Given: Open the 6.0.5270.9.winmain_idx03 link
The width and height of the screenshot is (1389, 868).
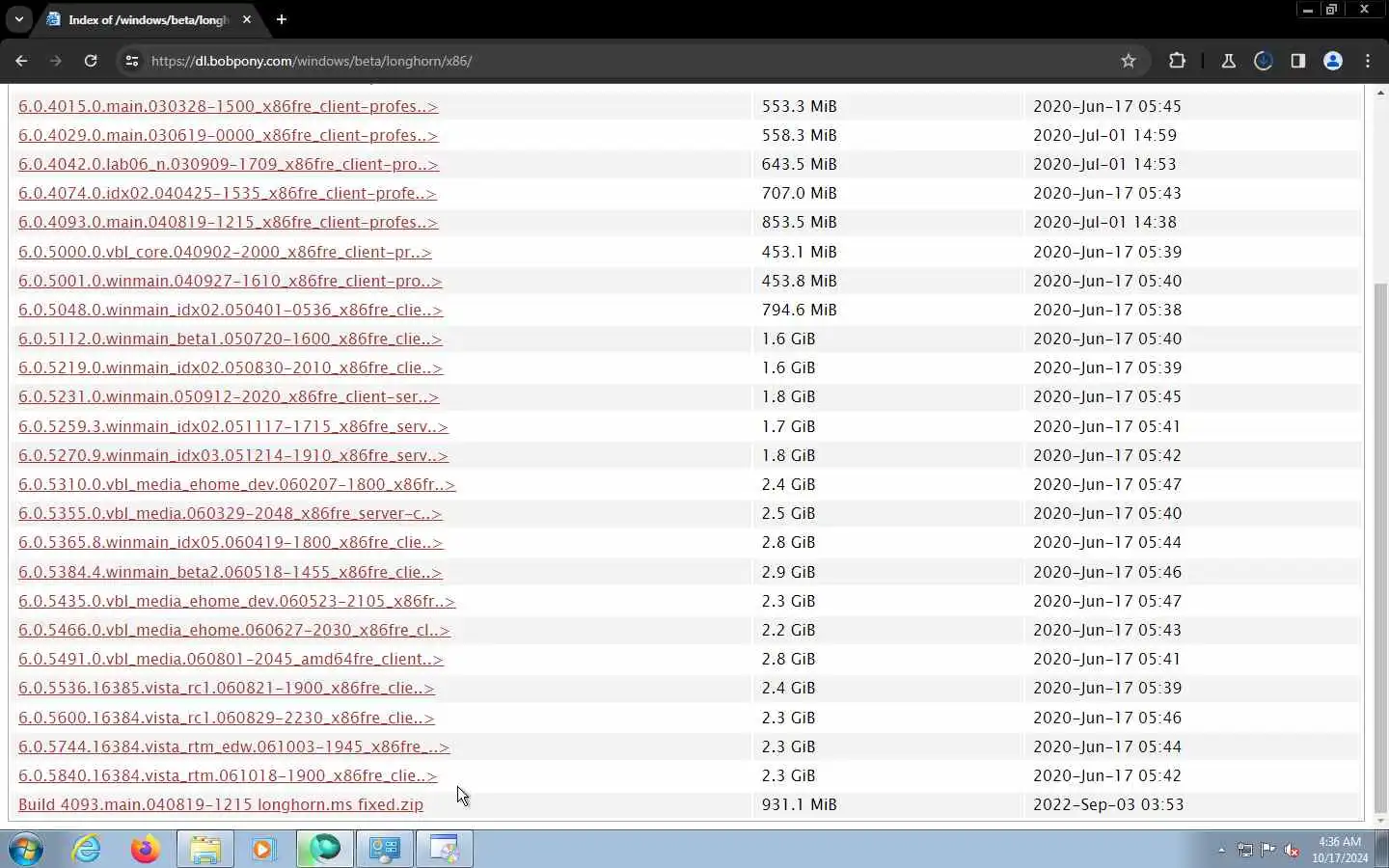Looking at the screenshot, I should tap(233, 455).
